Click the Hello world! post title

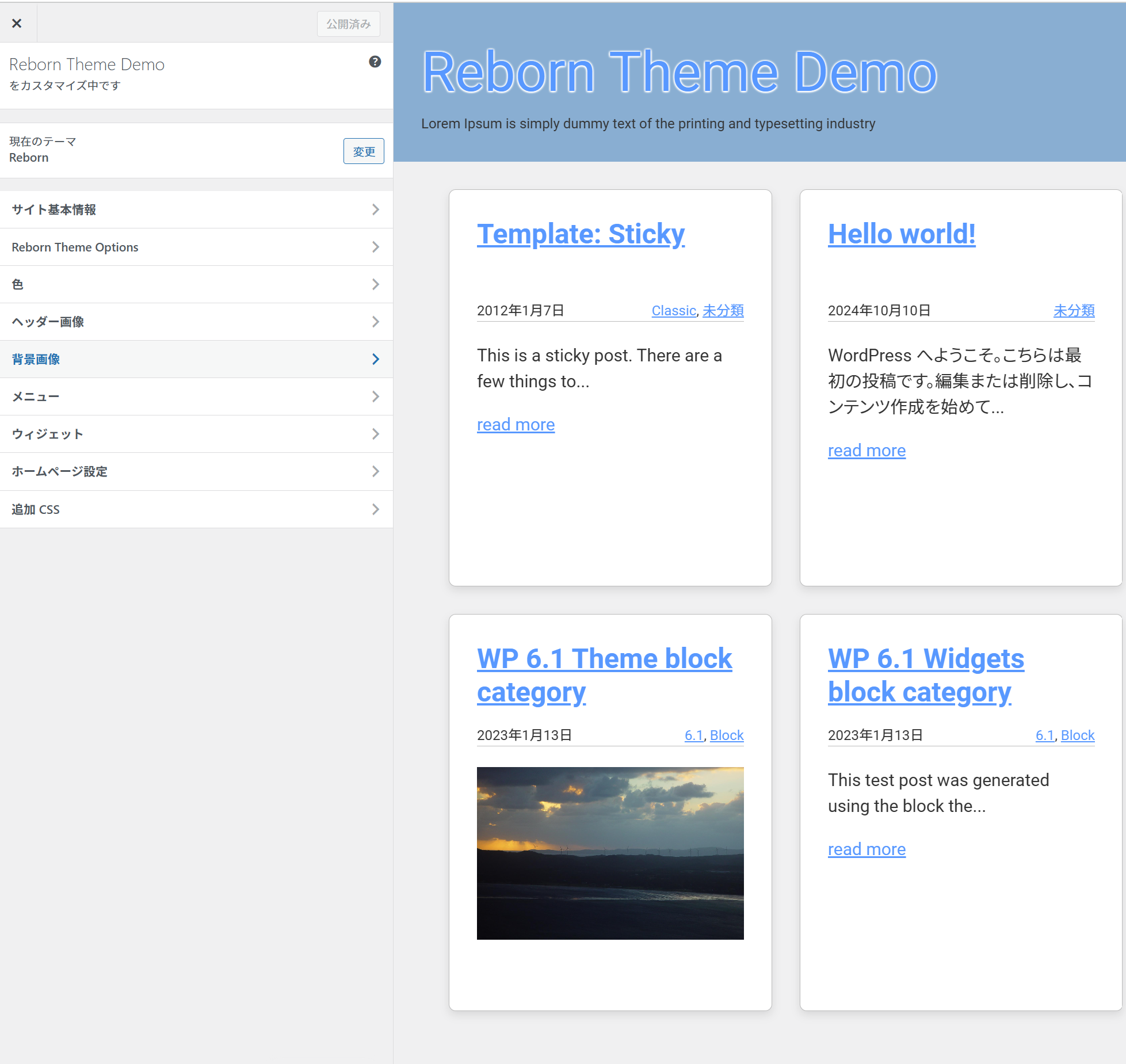click(x=901, y=234)
